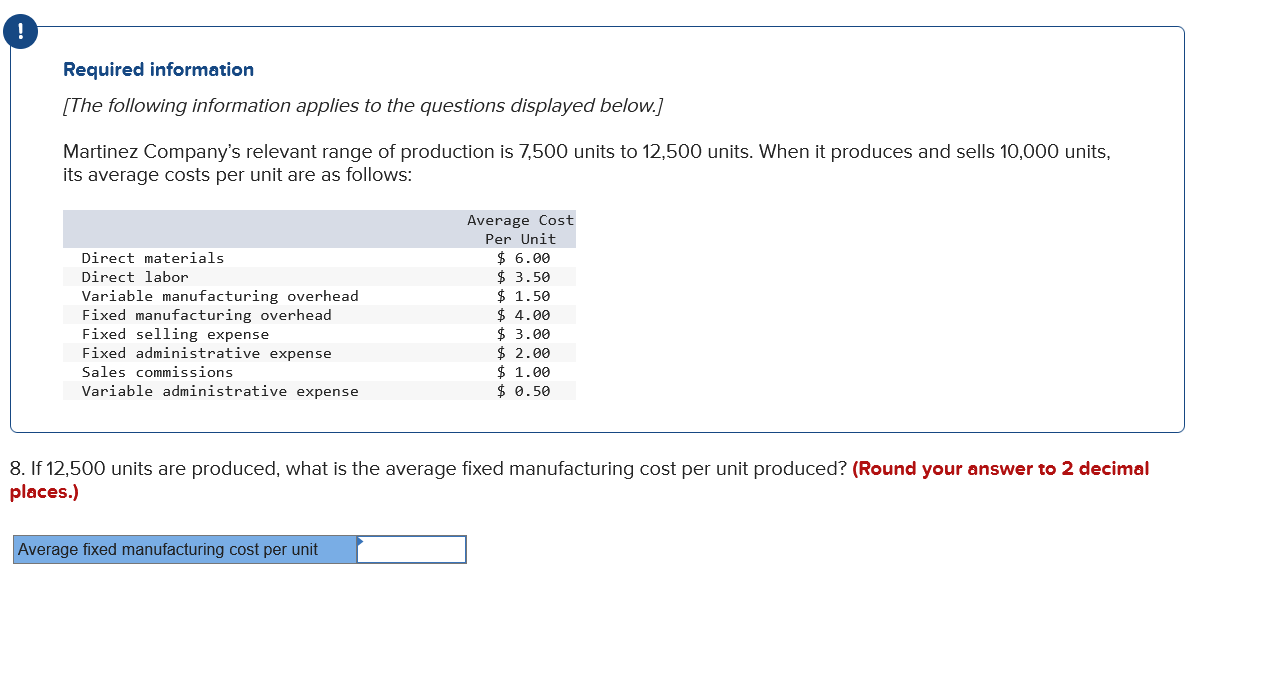Select the Average fixed manufacturing cost input field
Viewport: 1287px width, 687px height.
[x=412, y=549]
